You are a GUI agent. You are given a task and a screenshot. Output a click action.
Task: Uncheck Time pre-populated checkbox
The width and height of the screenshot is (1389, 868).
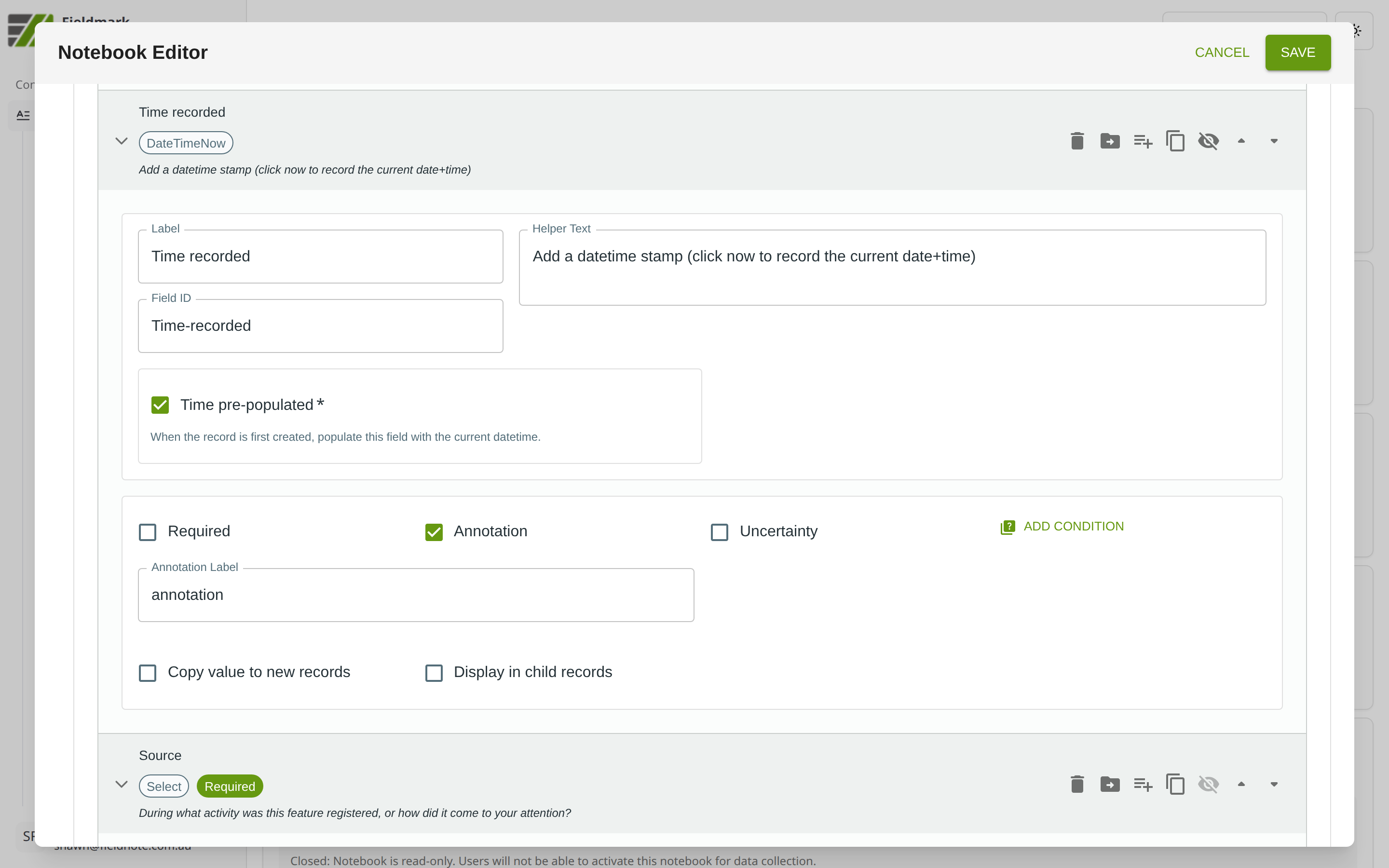coord(160,405)
